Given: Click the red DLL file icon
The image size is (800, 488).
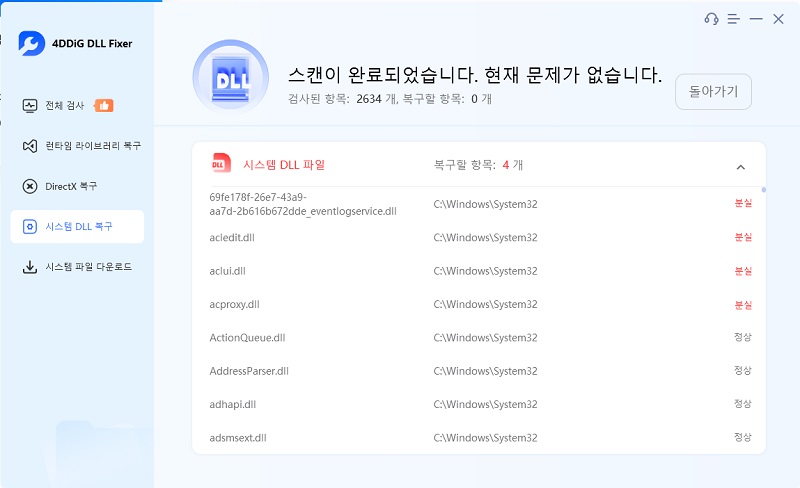Looking at the screenshot, I should coord(220,164).
